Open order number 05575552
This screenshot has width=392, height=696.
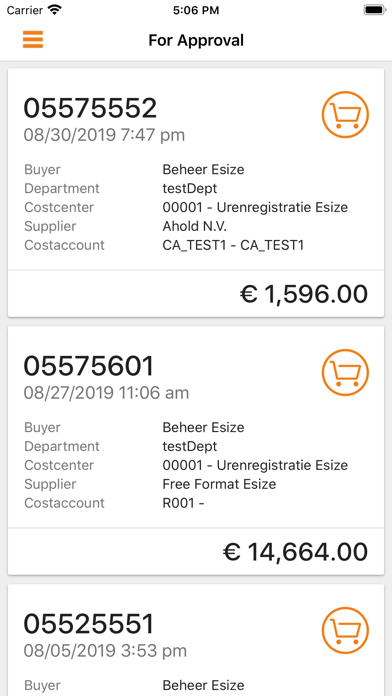pos(90,108)
